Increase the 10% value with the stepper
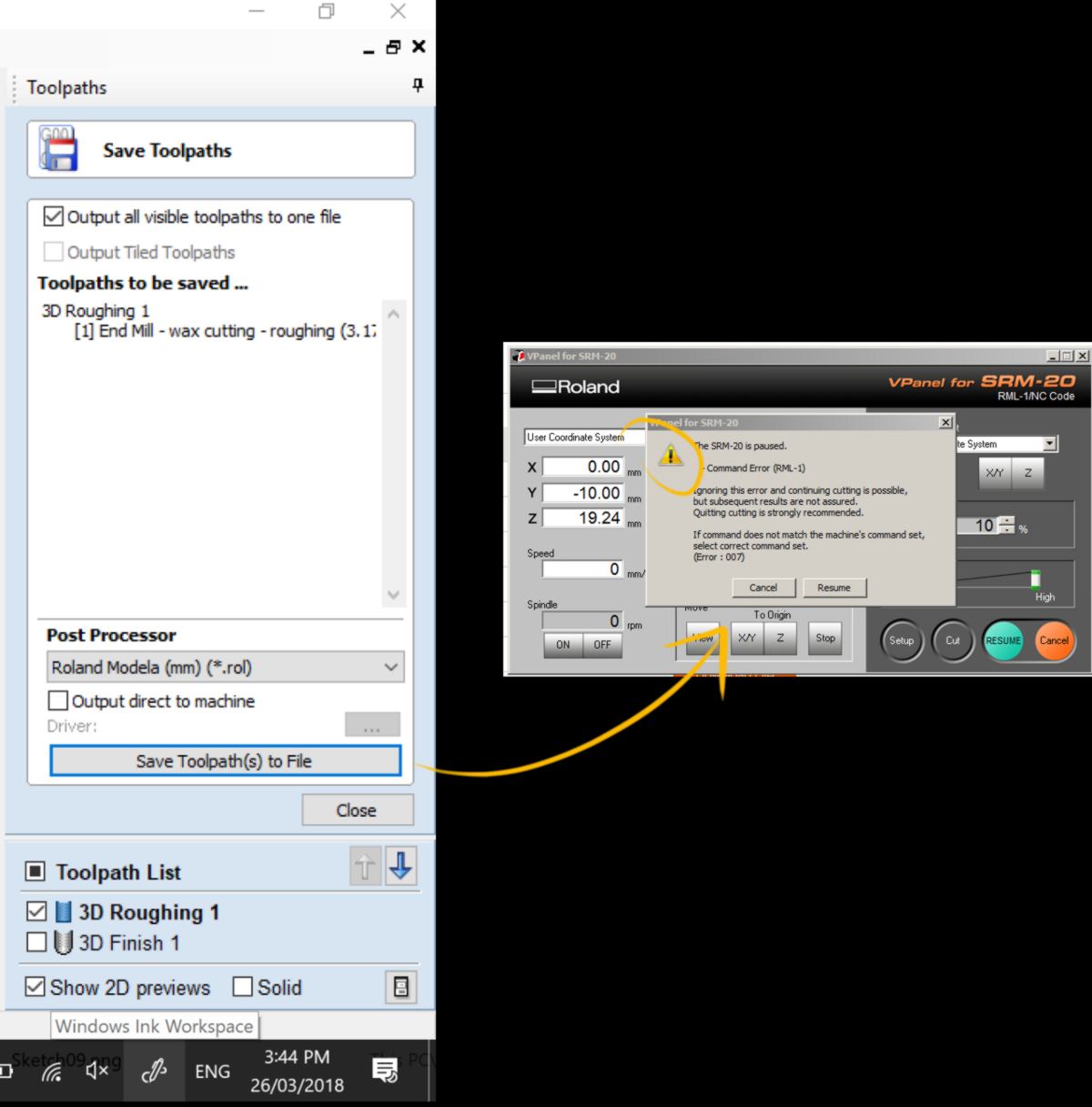The height and width of the screenshot is (1107, 1092). (x=1006, y=521)
